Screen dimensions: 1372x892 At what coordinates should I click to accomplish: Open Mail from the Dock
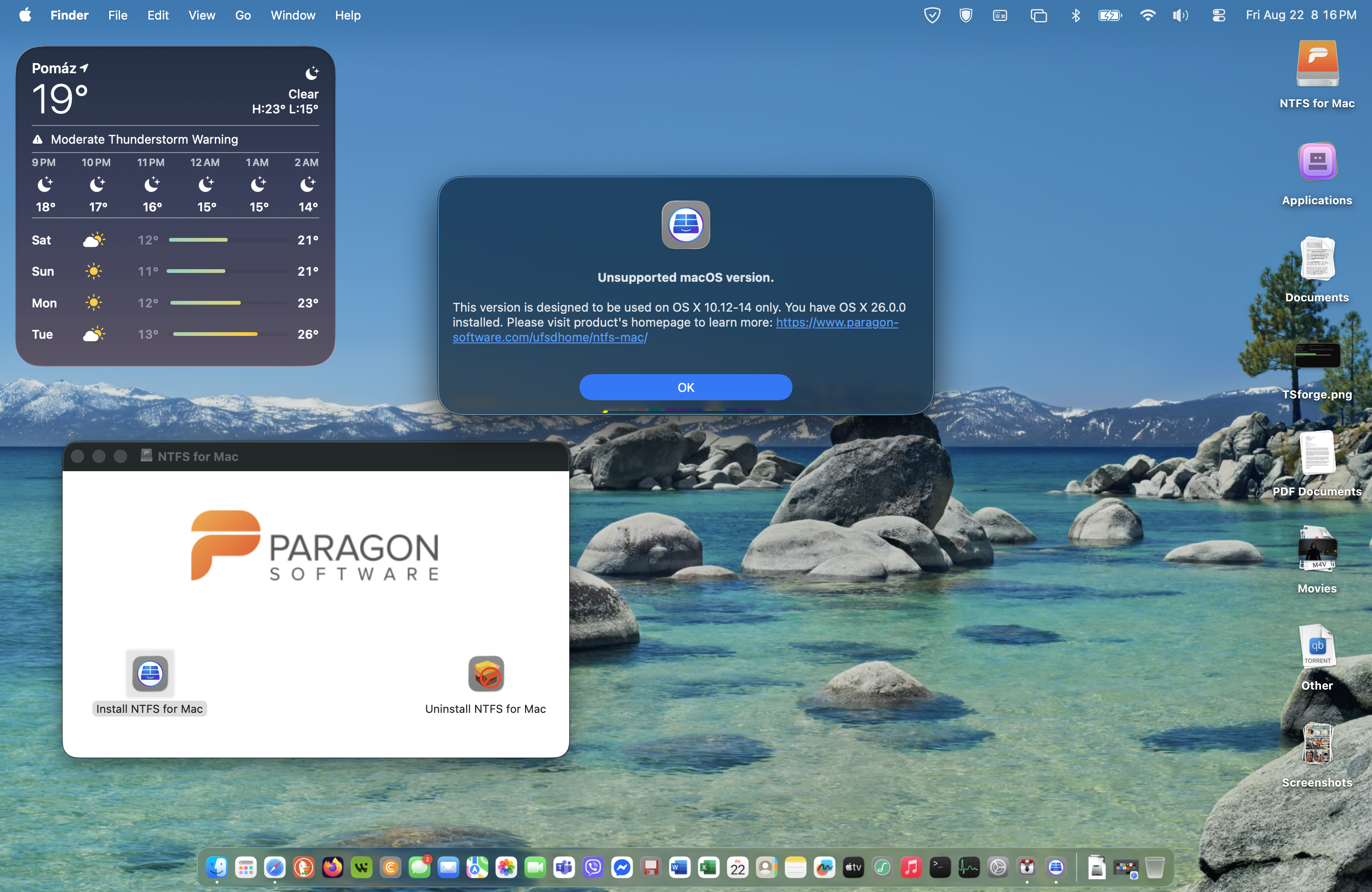pos(448,867)
